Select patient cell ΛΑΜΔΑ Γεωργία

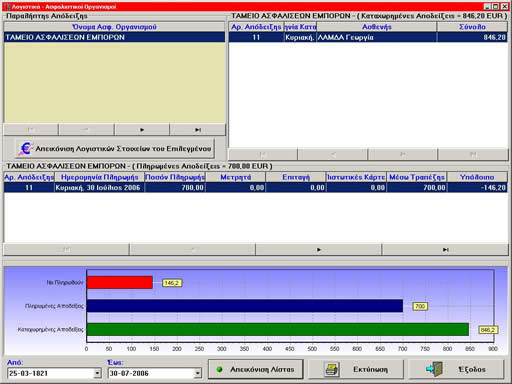(377, 37)
